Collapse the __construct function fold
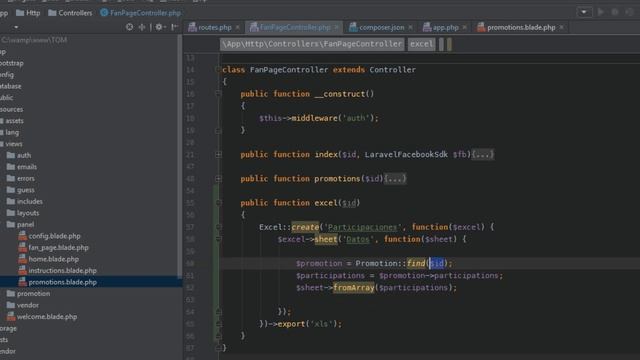Screen dimensions: 640x360 tap(218, 93)
